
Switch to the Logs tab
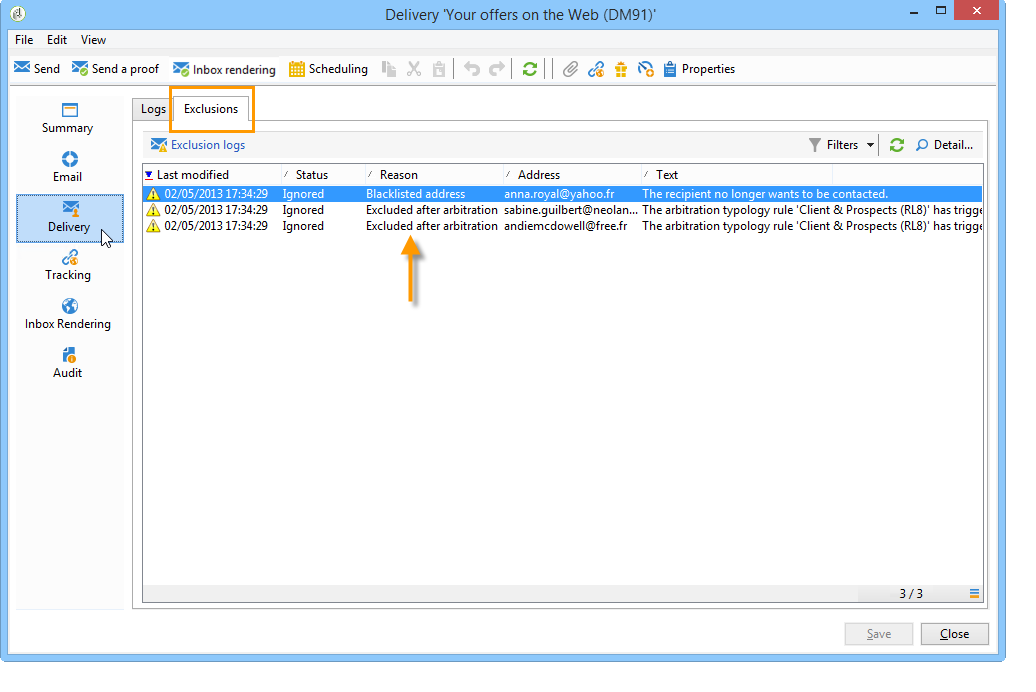click(x=153, y=109)
